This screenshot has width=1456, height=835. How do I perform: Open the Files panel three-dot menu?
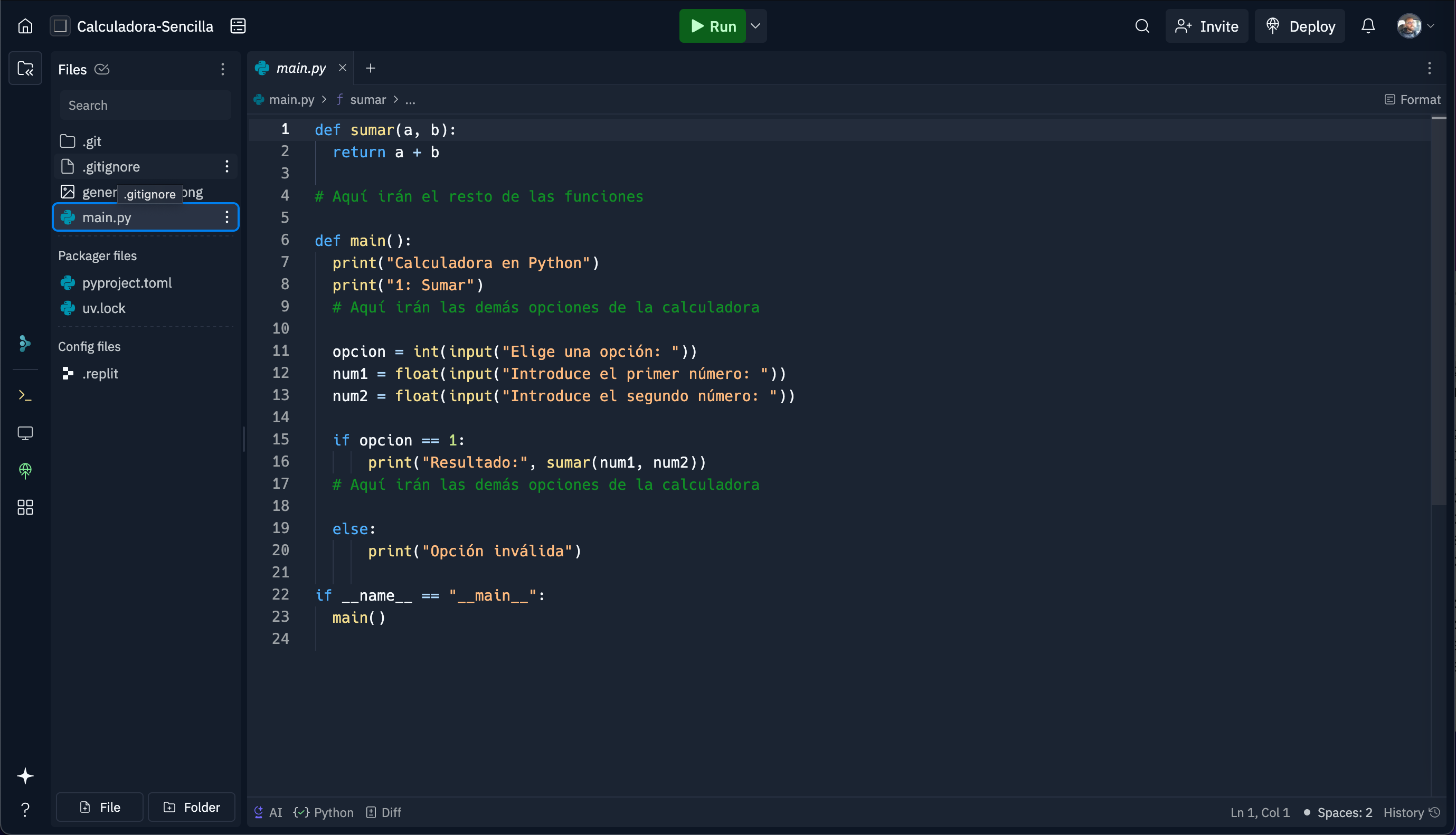pyautogui.click(x=222, y=69)
